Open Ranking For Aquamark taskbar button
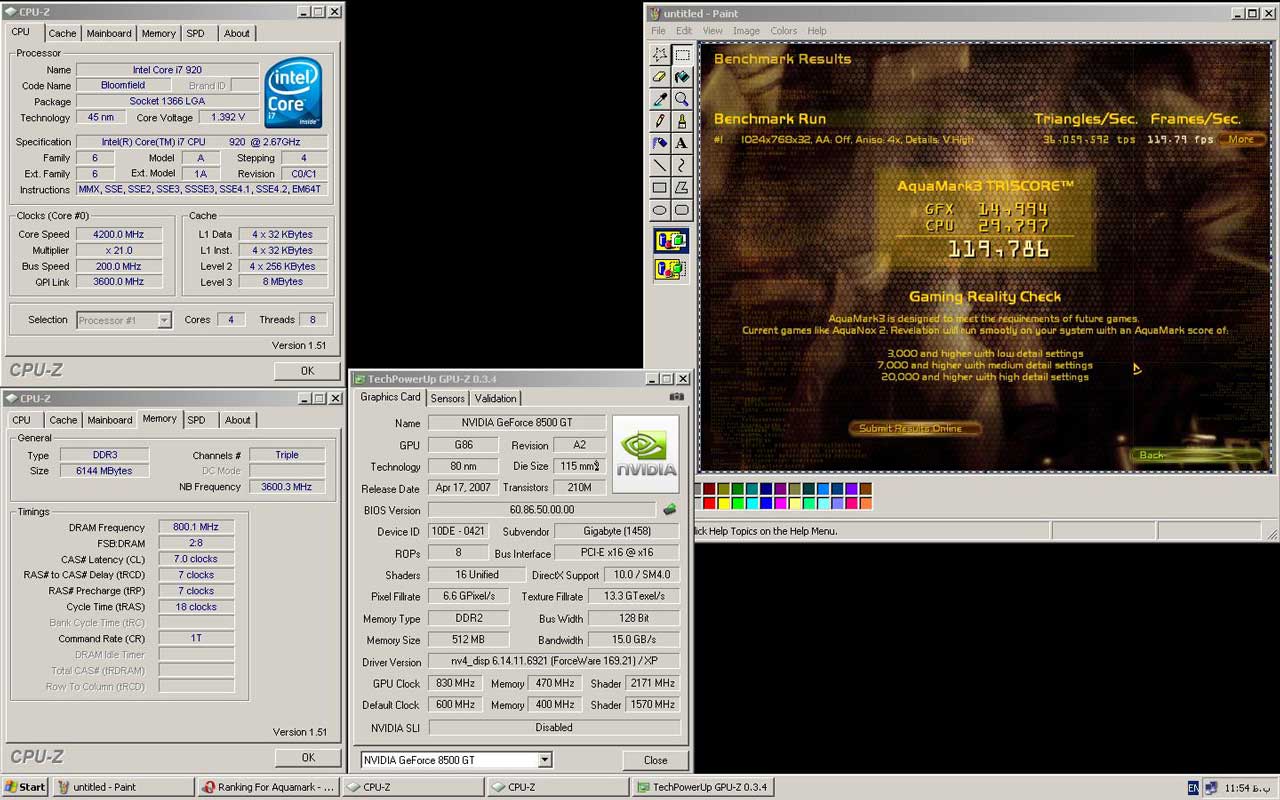This screenshot has height=800, width=1280. pos(268,787)
